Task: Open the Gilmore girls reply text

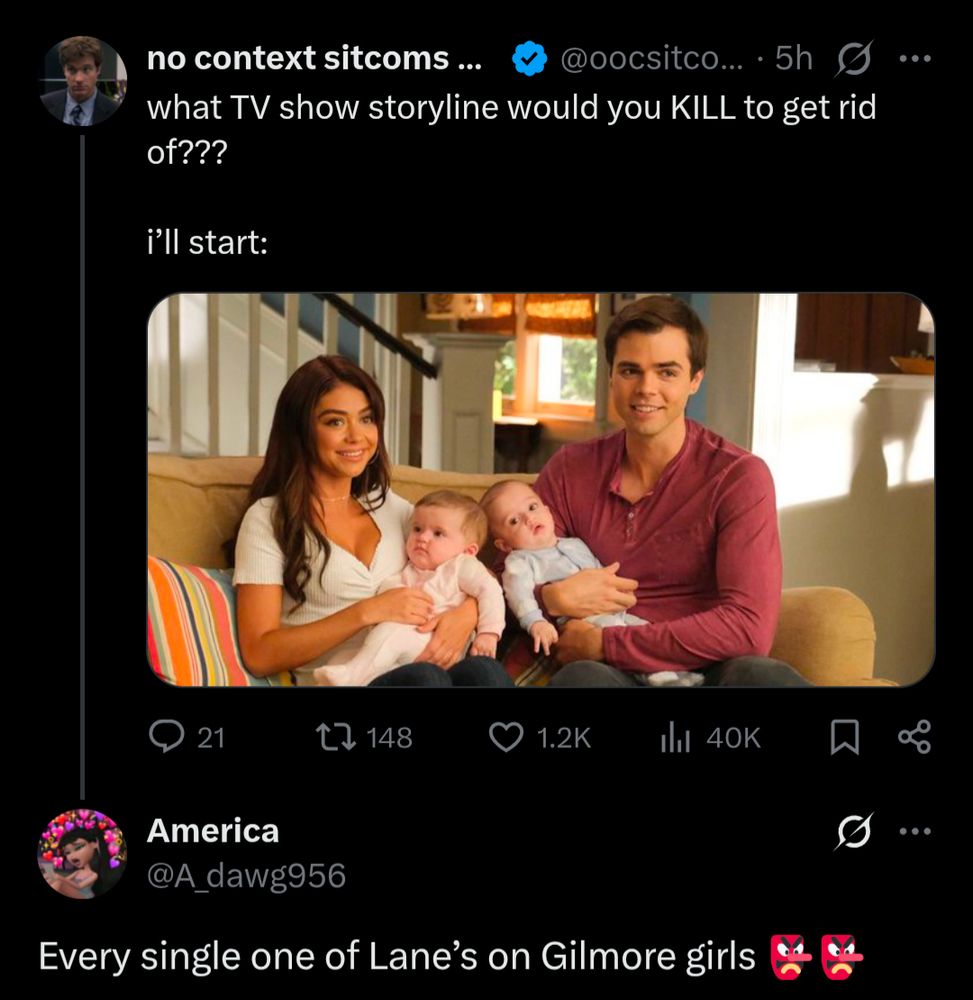Action: point(396,956)
